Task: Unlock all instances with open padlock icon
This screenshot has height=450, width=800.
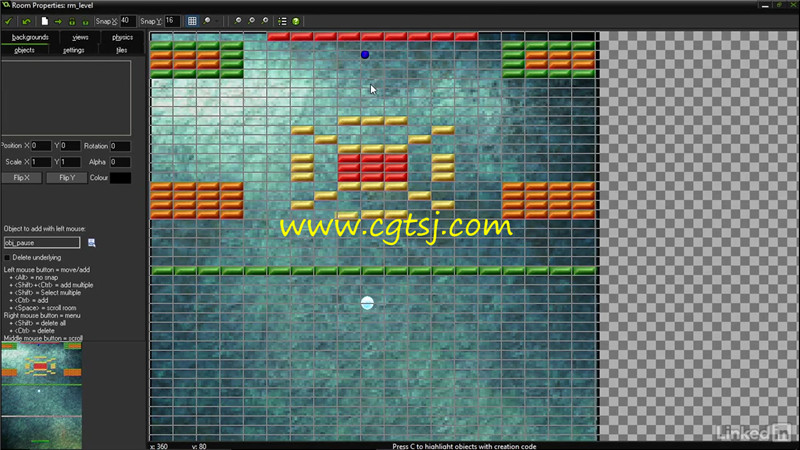Action: (x=85, y=21)
